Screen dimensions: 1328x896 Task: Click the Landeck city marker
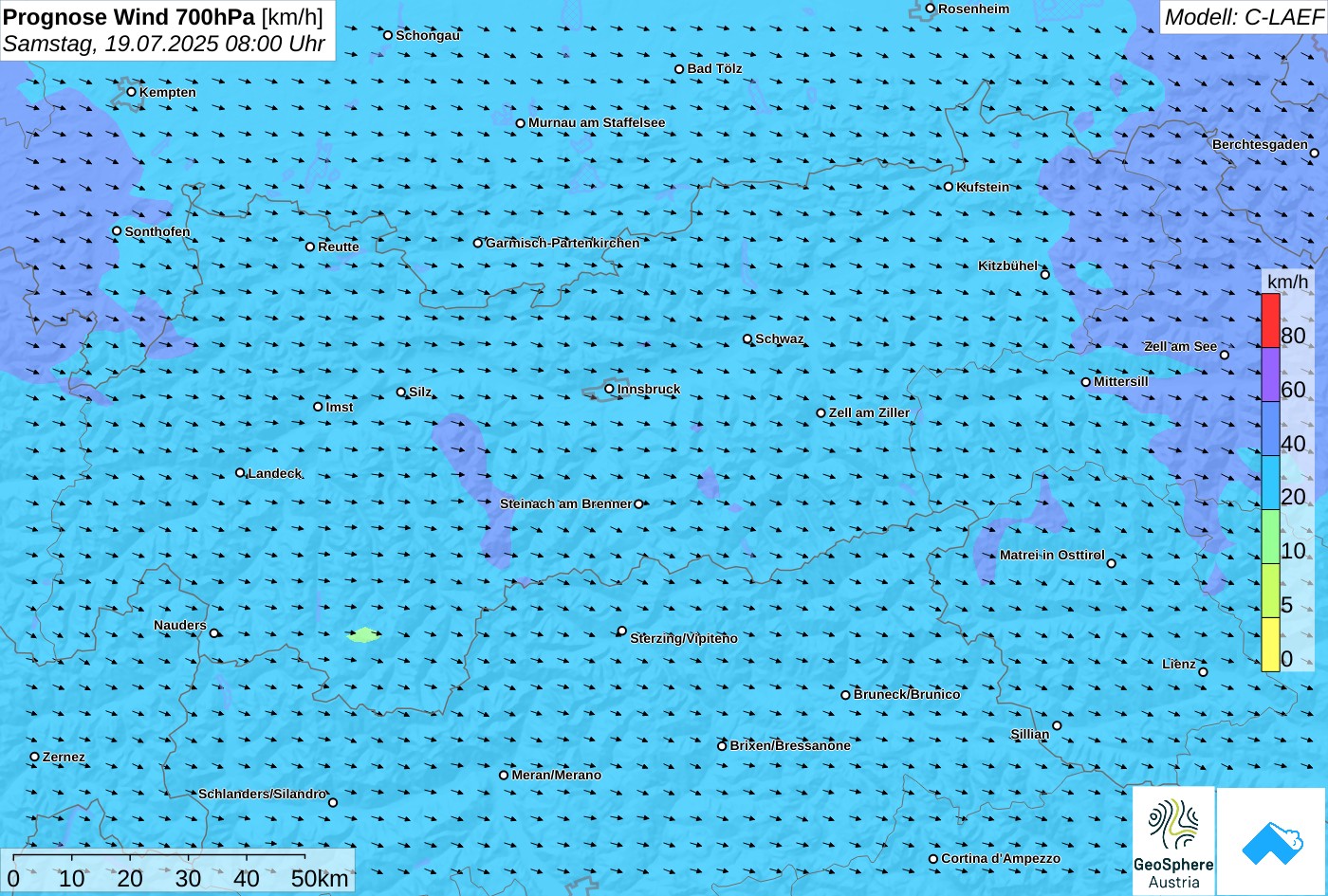(240, 473)
